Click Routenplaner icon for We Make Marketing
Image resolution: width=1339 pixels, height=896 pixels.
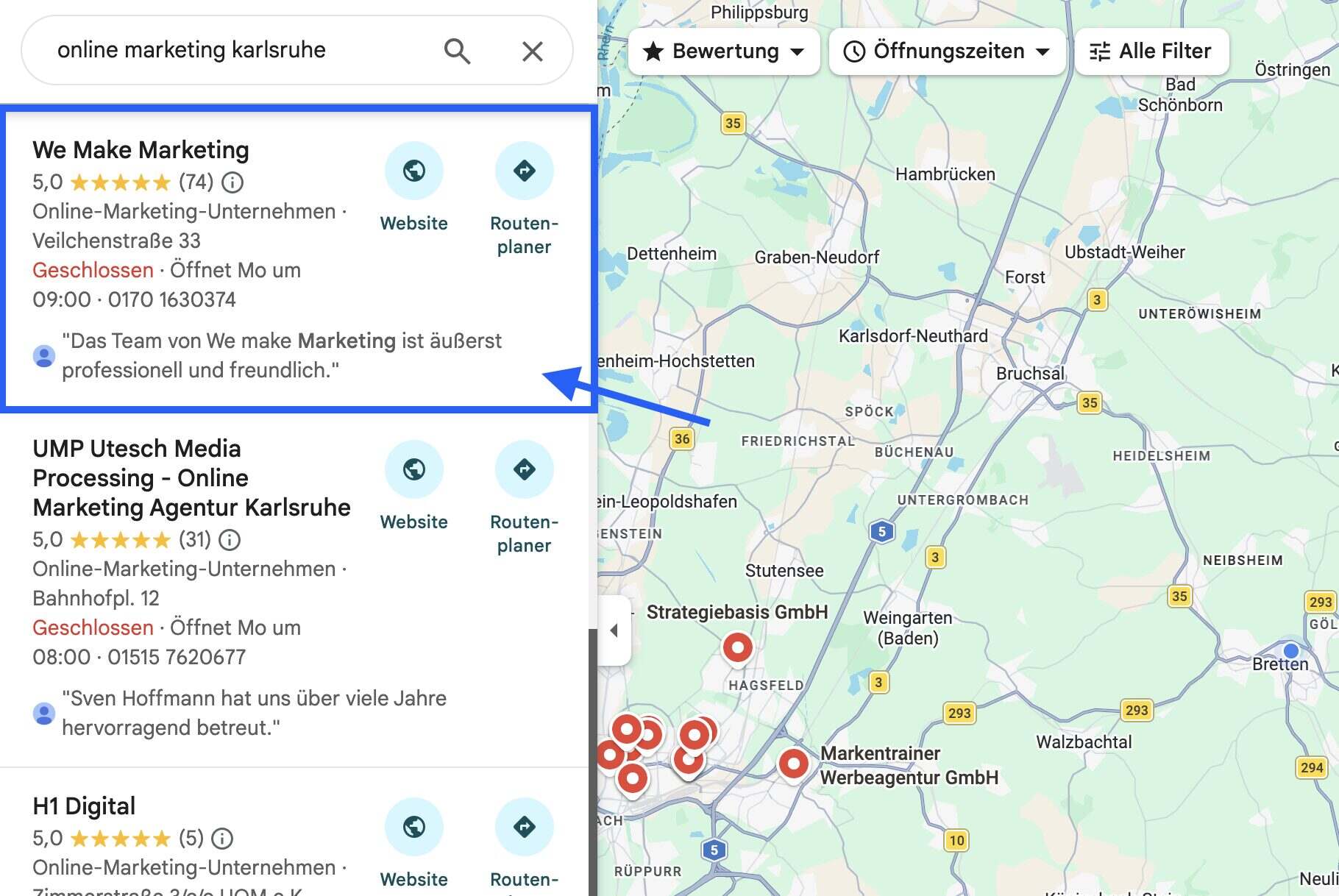(x=524, y=171)
